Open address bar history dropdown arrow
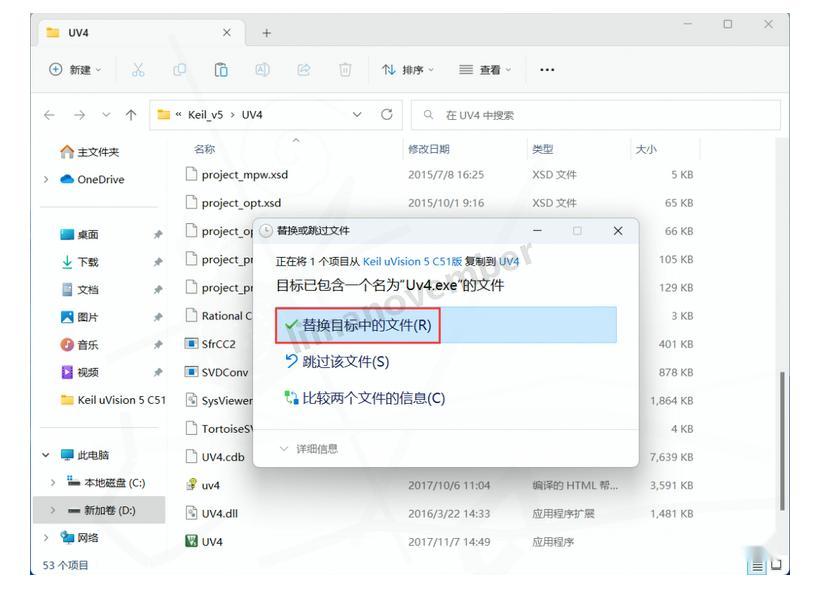This screenshot has width=820, height=589. tap(357, 114)
